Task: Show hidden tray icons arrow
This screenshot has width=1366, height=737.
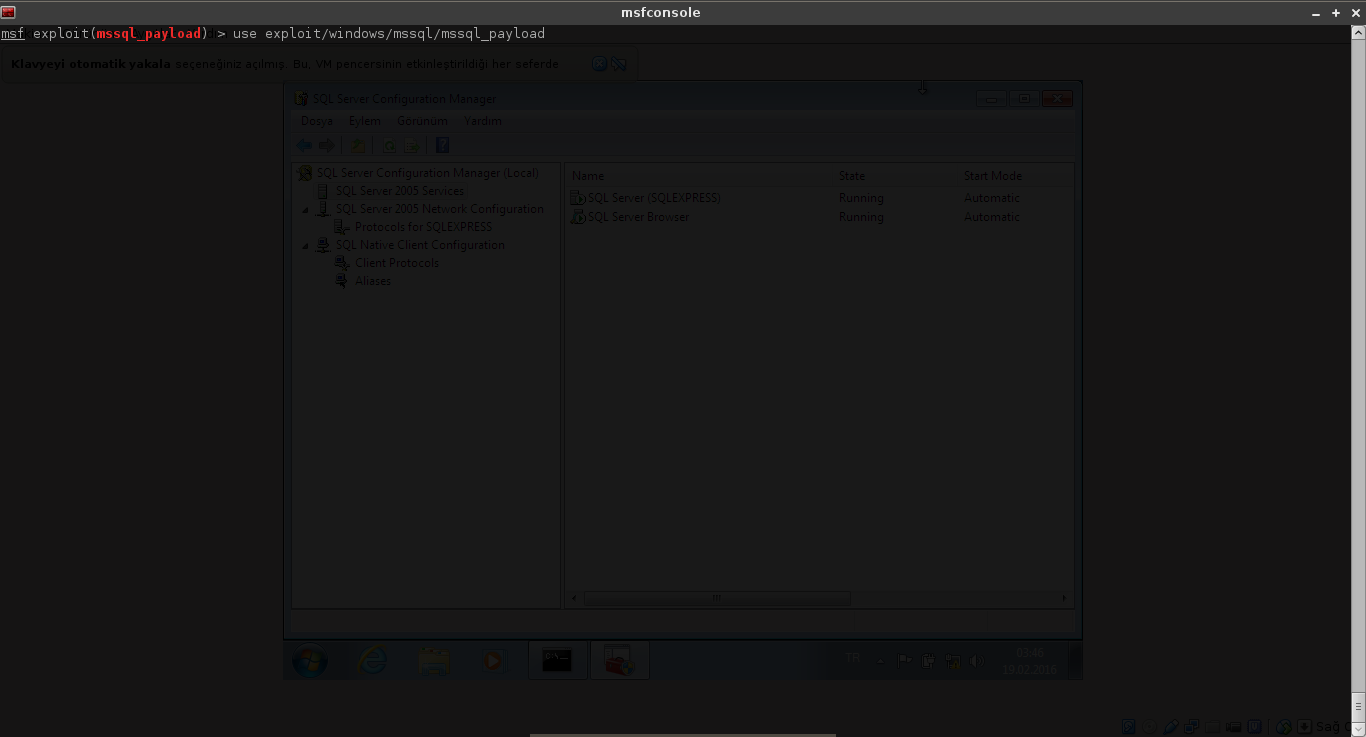Action: coord(881,661)
